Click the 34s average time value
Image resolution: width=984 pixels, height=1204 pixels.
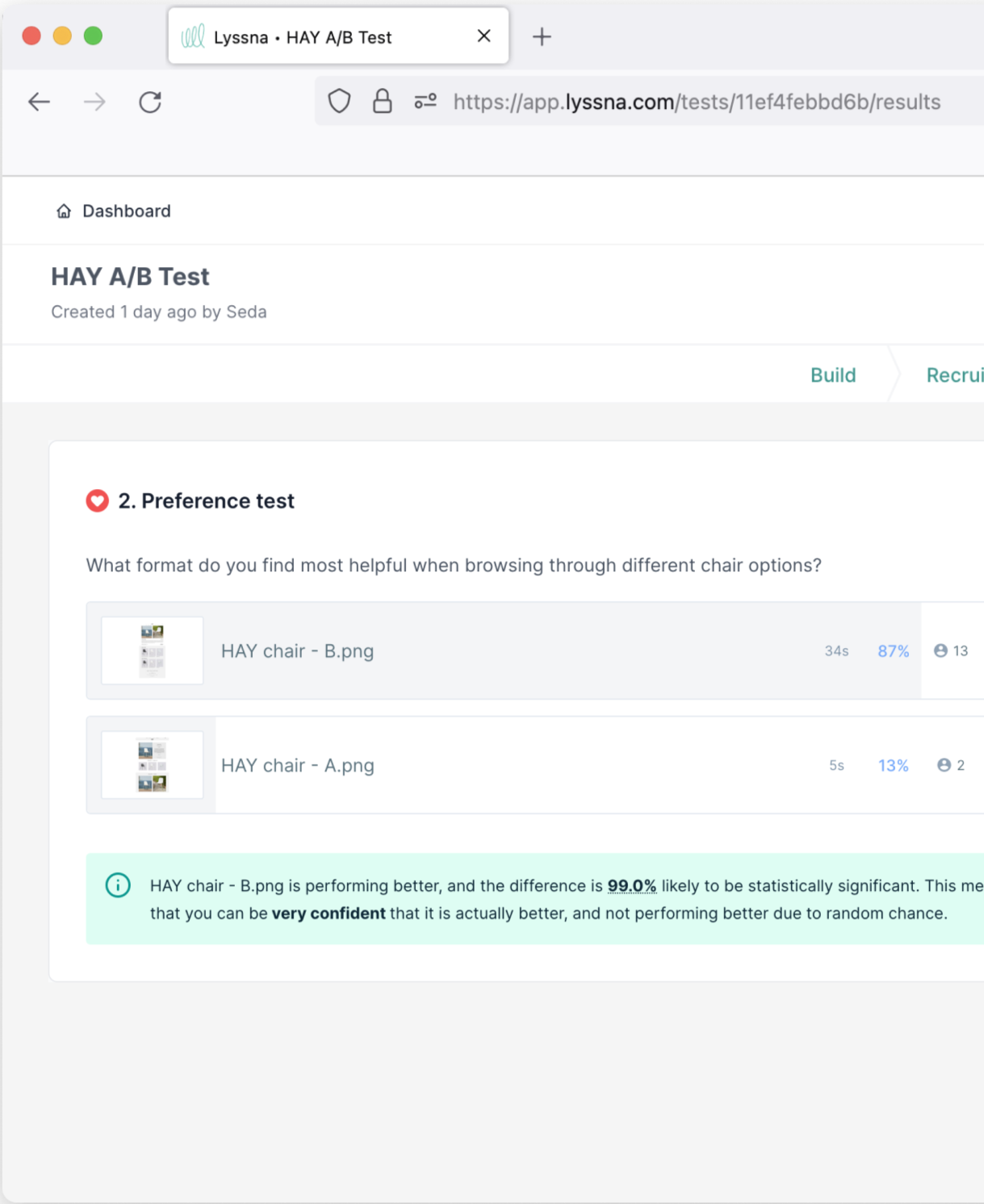[836, 651]
